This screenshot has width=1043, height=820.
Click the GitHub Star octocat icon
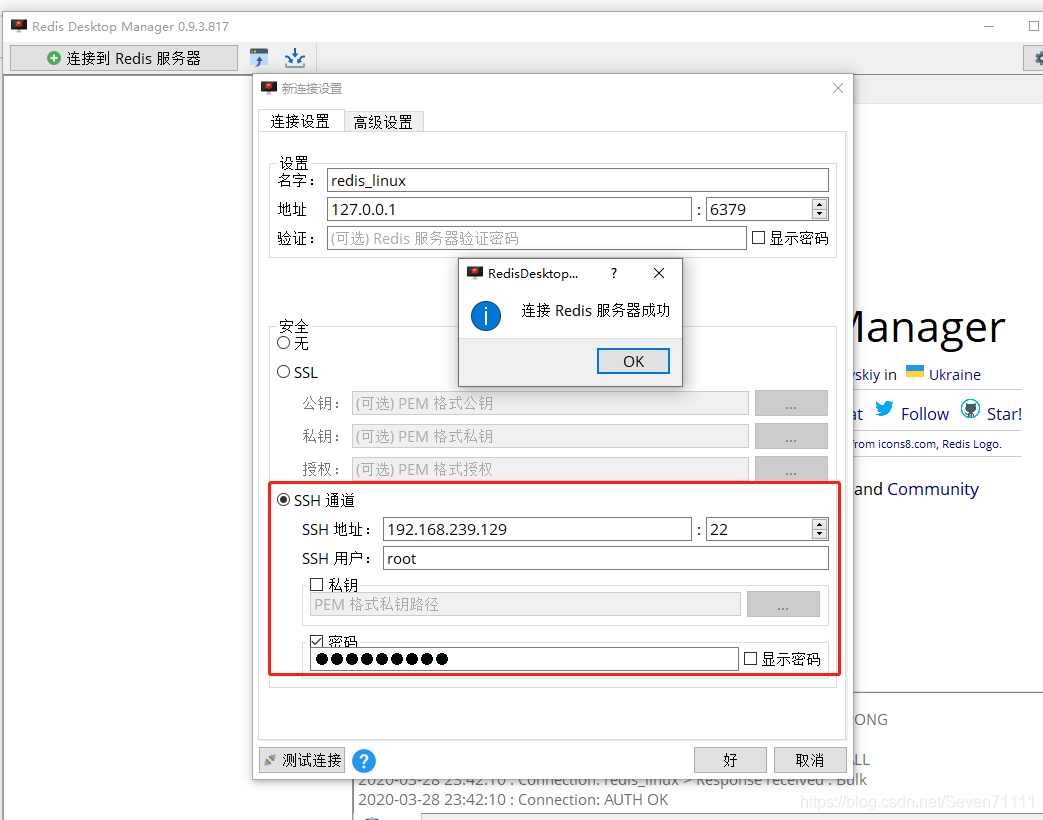click(970, 409)
